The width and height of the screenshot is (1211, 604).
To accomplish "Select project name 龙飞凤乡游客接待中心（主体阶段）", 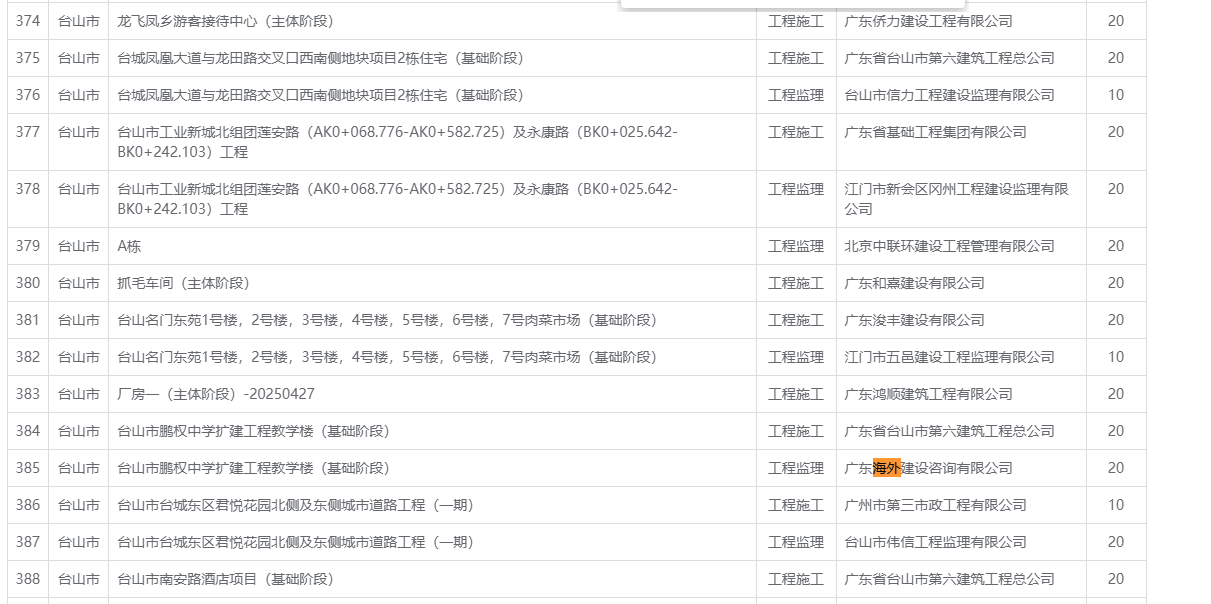I will [x=226, y=21].
